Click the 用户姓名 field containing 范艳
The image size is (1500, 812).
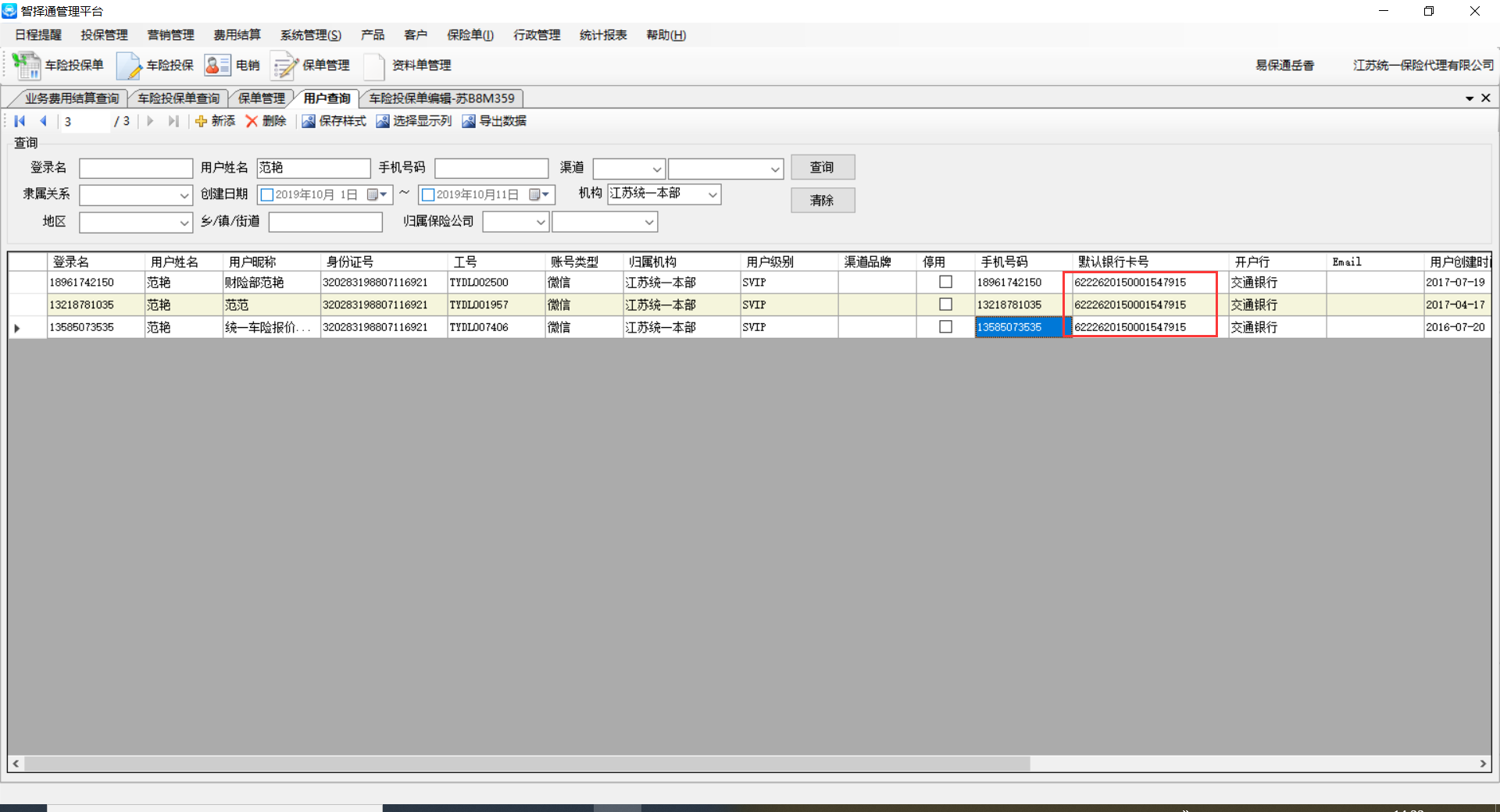point(313,169)
